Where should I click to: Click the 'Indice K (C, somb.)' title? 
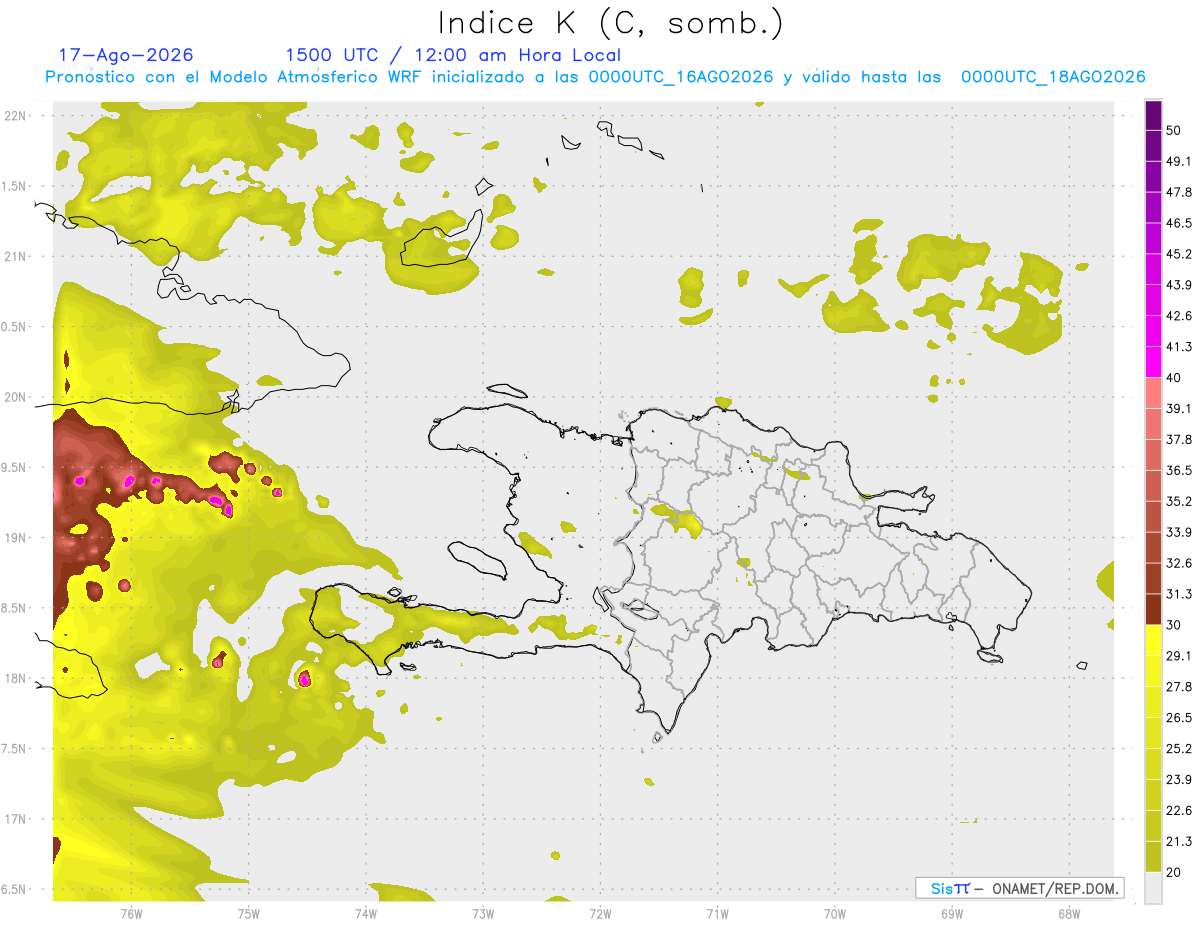tap(611, 22)
